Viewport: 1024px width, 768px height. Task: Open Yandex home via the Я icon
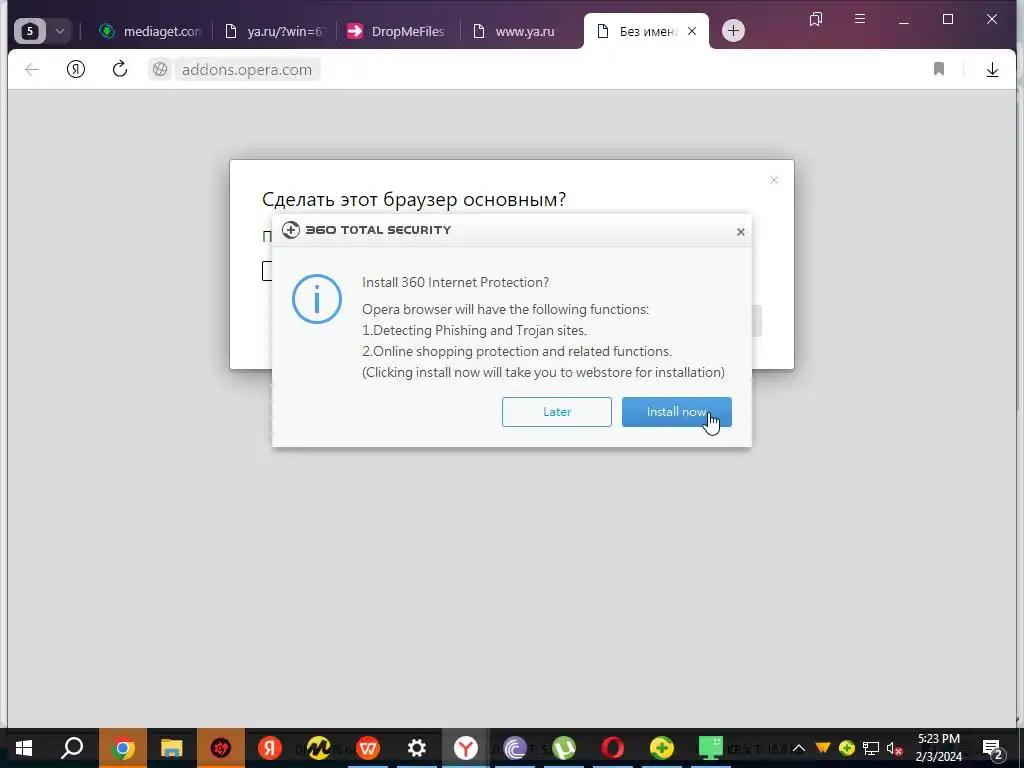(76, 69)
